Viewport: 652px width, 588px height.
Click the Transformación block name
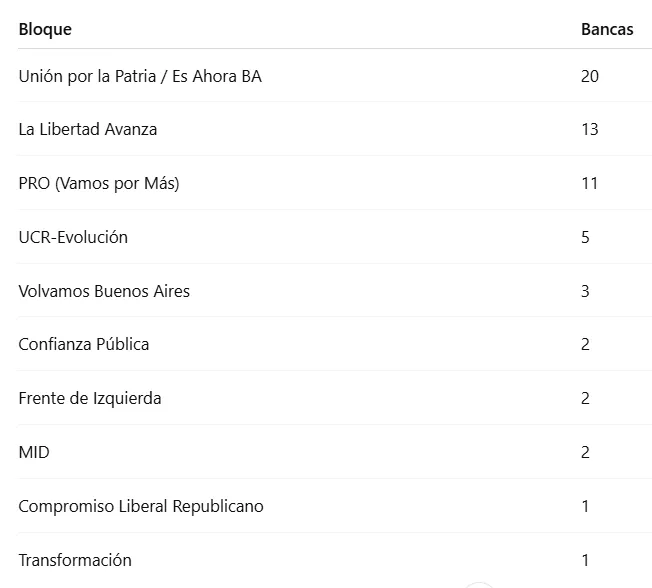pyautogui.click(x=75, y=560)
